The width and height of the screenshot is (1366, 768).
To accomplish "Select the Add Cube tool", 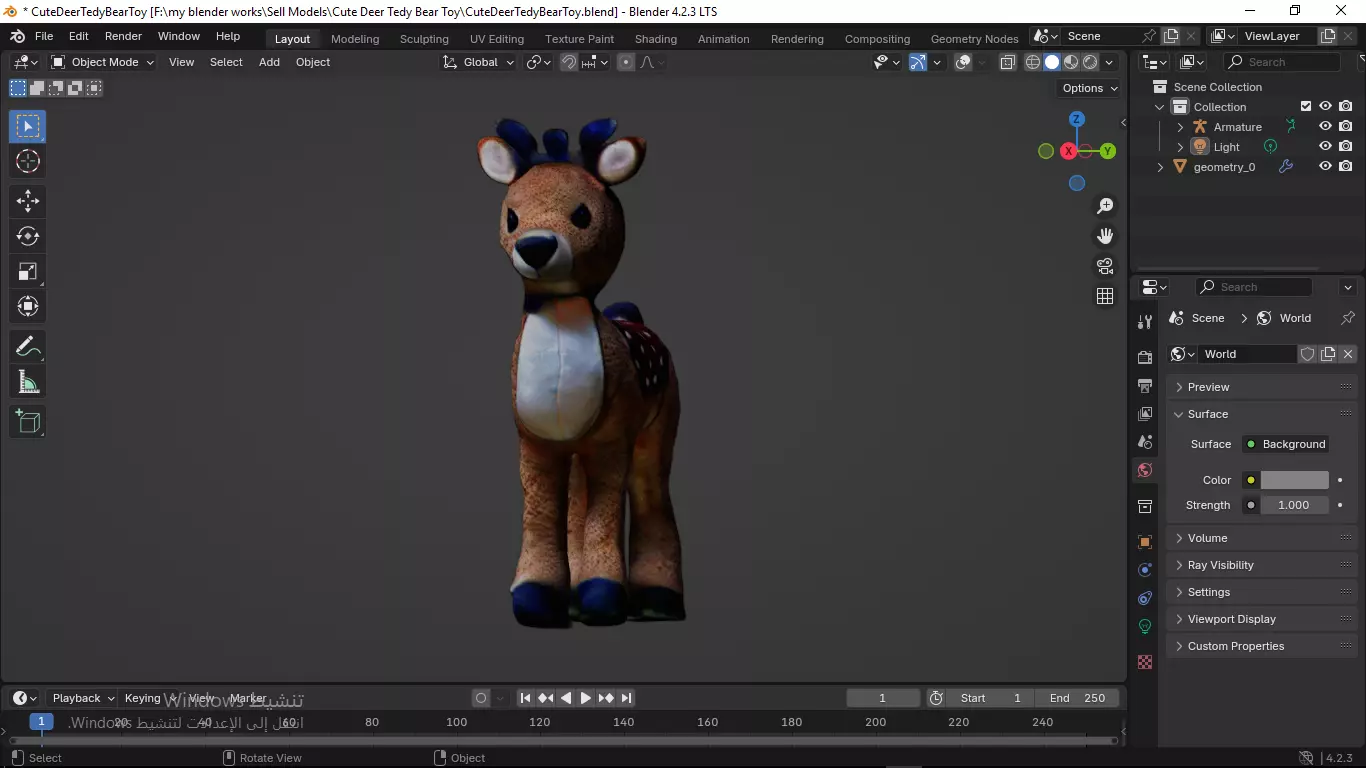I will [28, 421].
